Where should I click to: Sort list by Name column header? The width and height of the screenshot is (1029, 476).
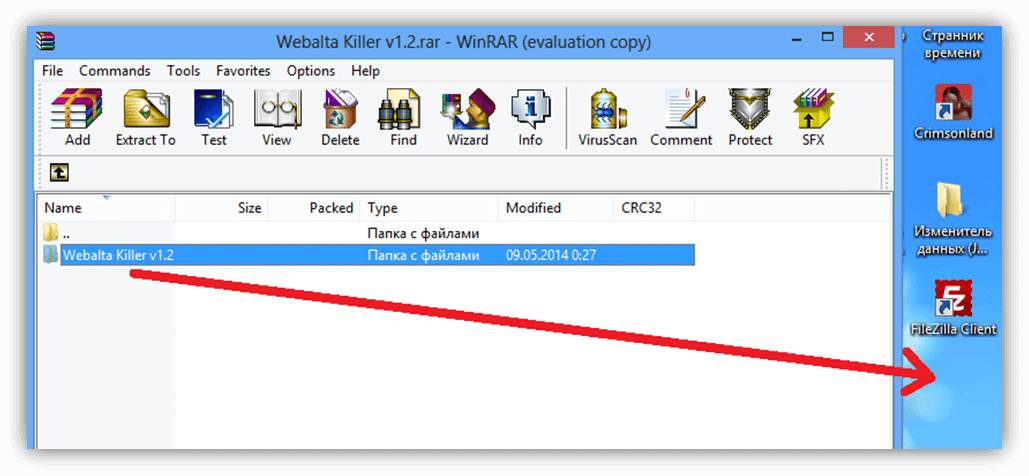[x=106, y=208]
